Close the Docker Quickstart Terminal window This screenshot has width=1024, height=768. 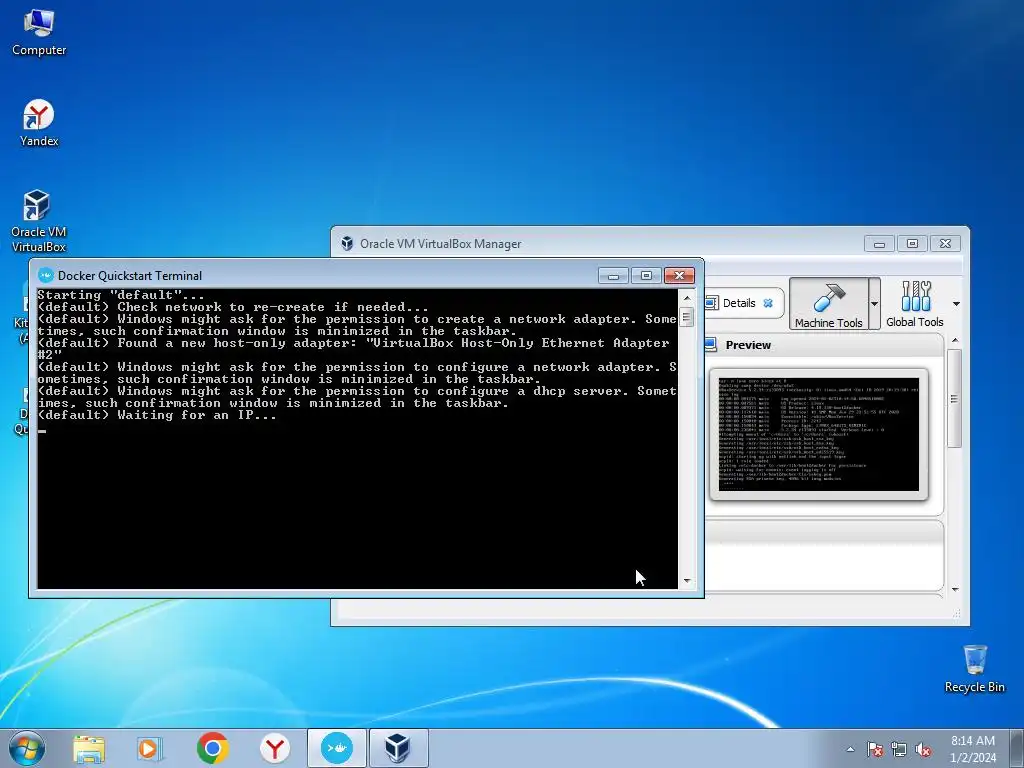pyautogui.click(x=679, y=276)
